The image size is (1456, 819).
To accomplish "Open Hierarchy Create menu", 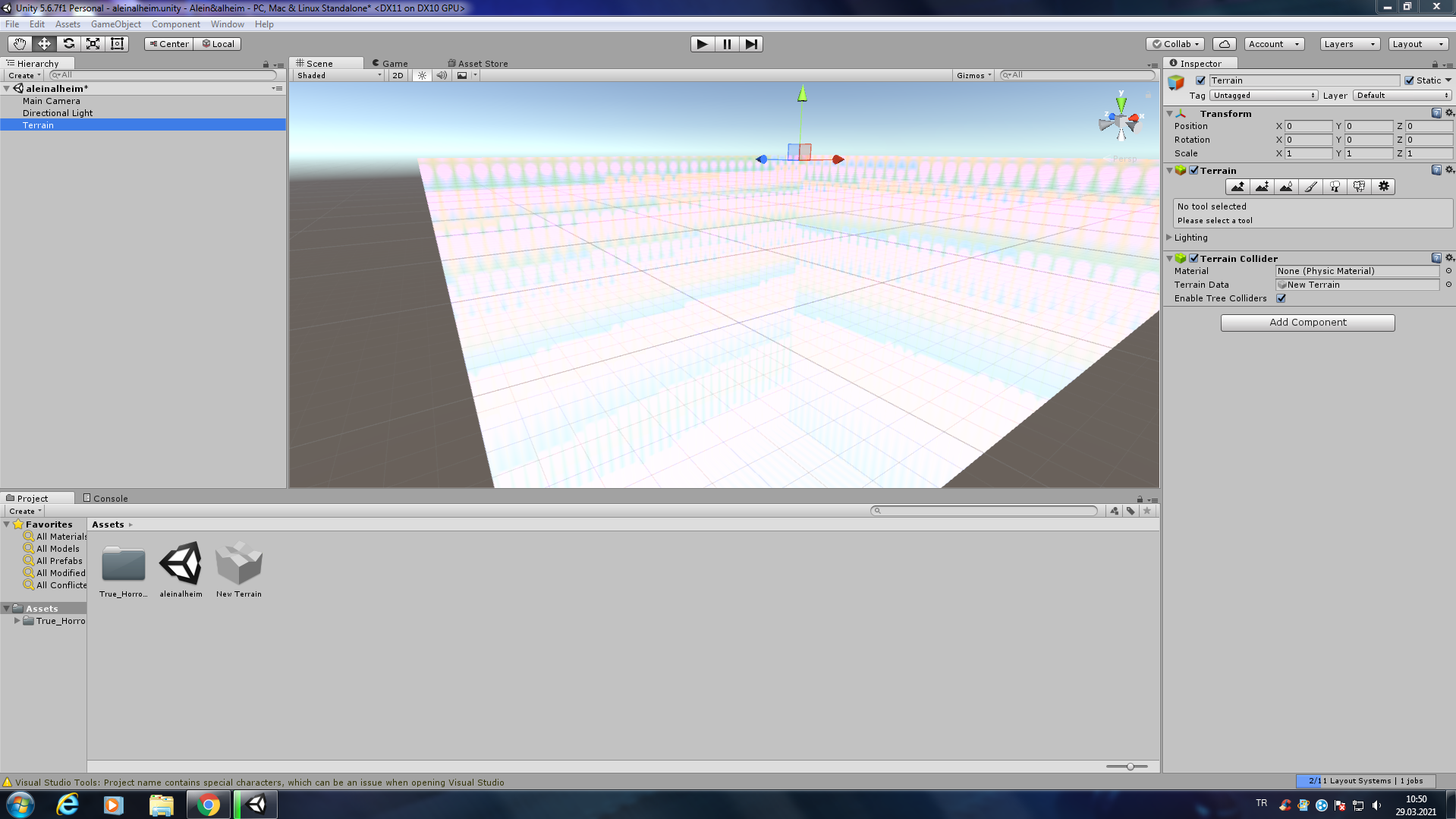I will pos(24,75).
